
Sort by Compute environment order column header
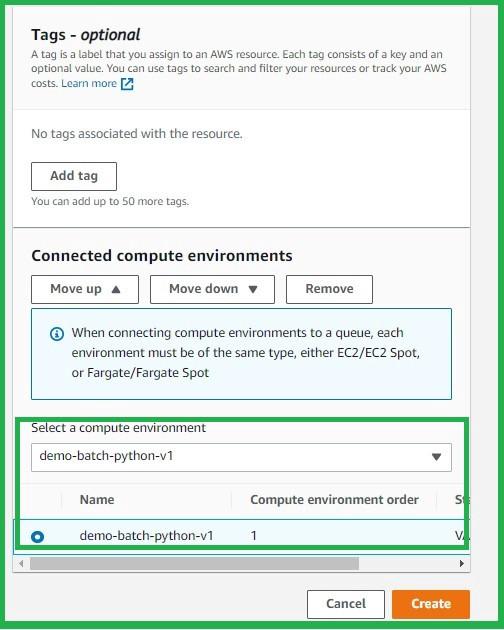(x=334, y=500)
